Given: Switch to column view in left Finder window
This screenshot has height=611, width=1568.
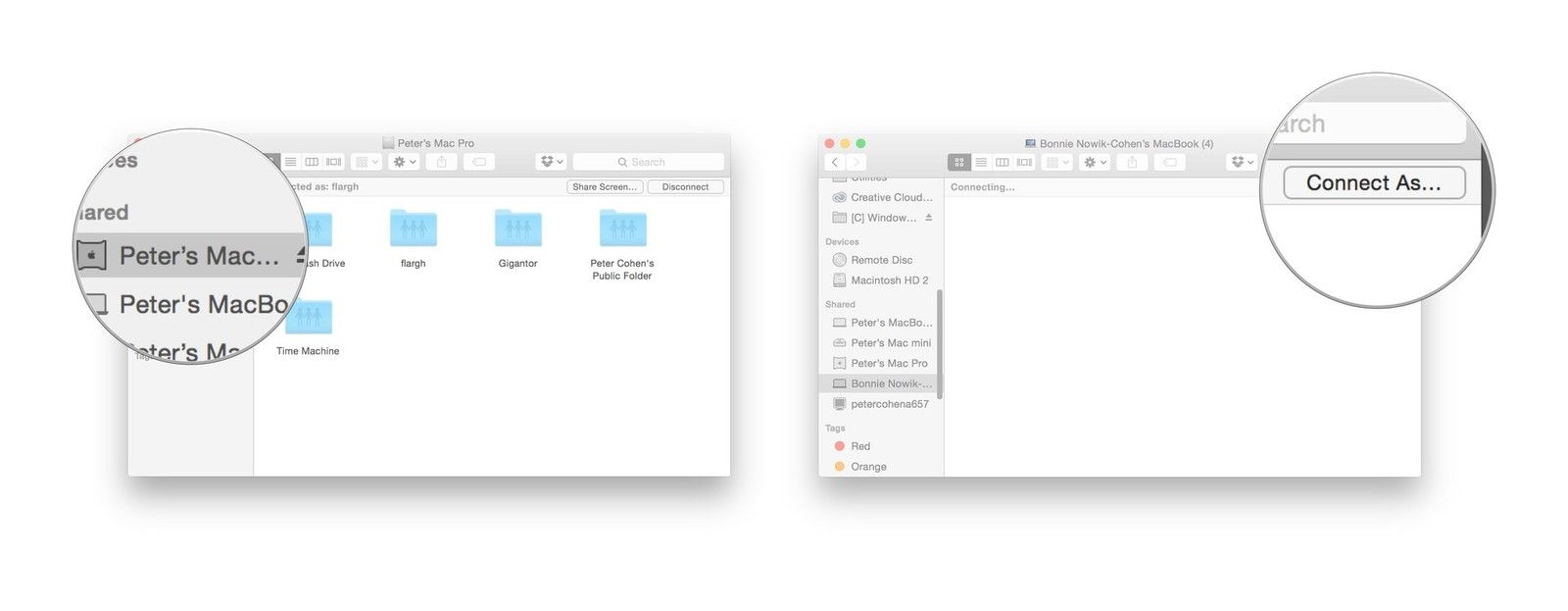Looking at the screenshot, I should pyautogui.click(x=312, y=162).
